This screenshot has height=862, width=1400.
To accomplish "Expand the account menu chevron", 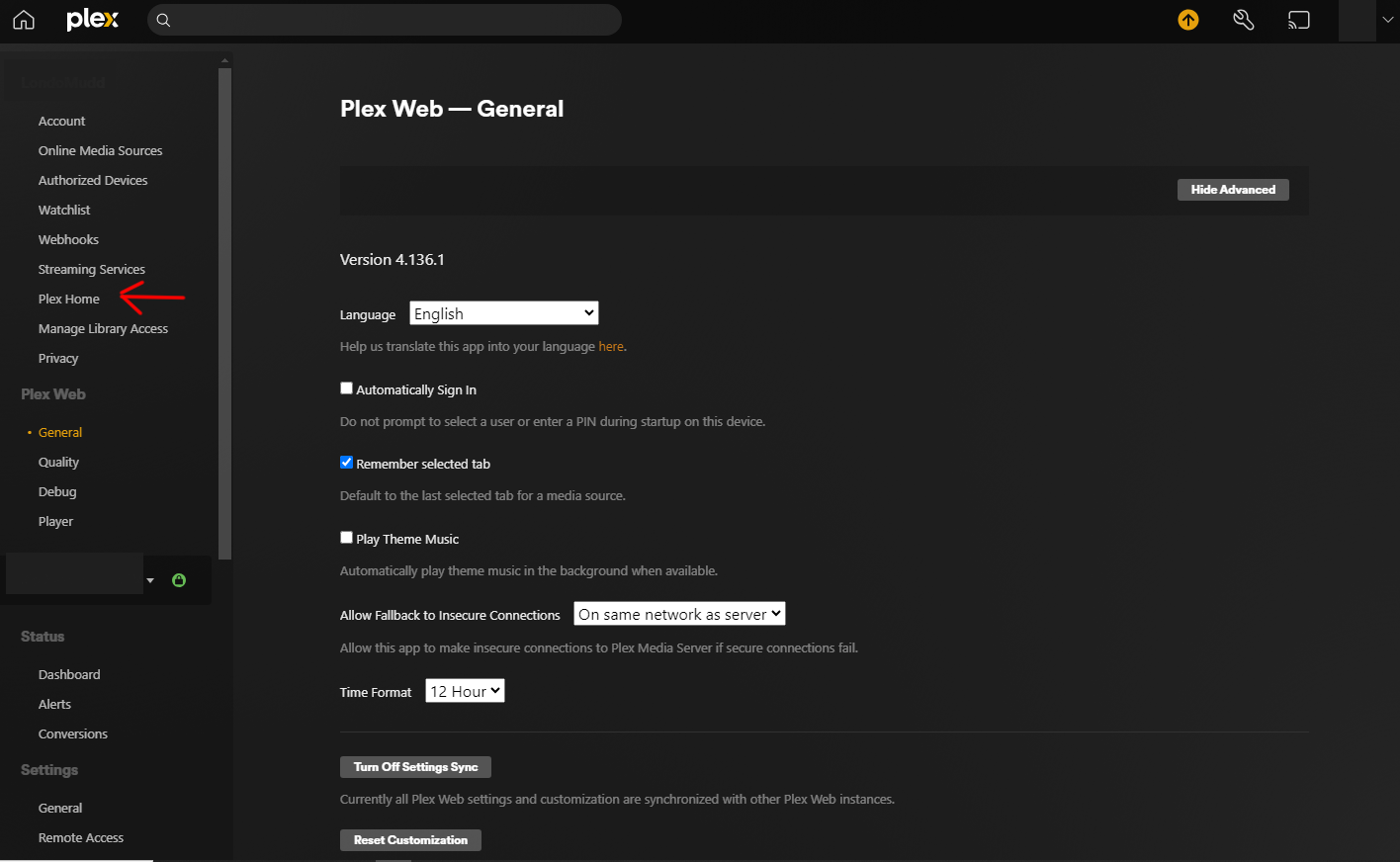I will [1387, 20].
